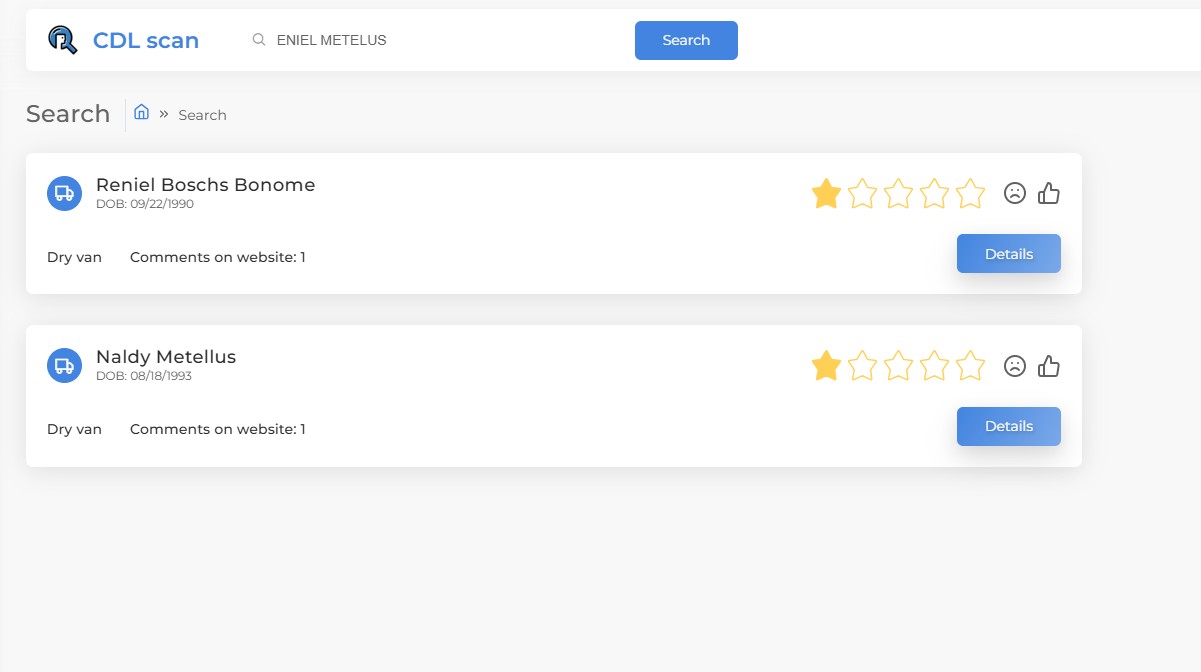Image resolution: width=1201 pixels, height=672 pixels.
Task: Click thumbs up icon for Naldy Metellus
Action: click(1048, 366)
